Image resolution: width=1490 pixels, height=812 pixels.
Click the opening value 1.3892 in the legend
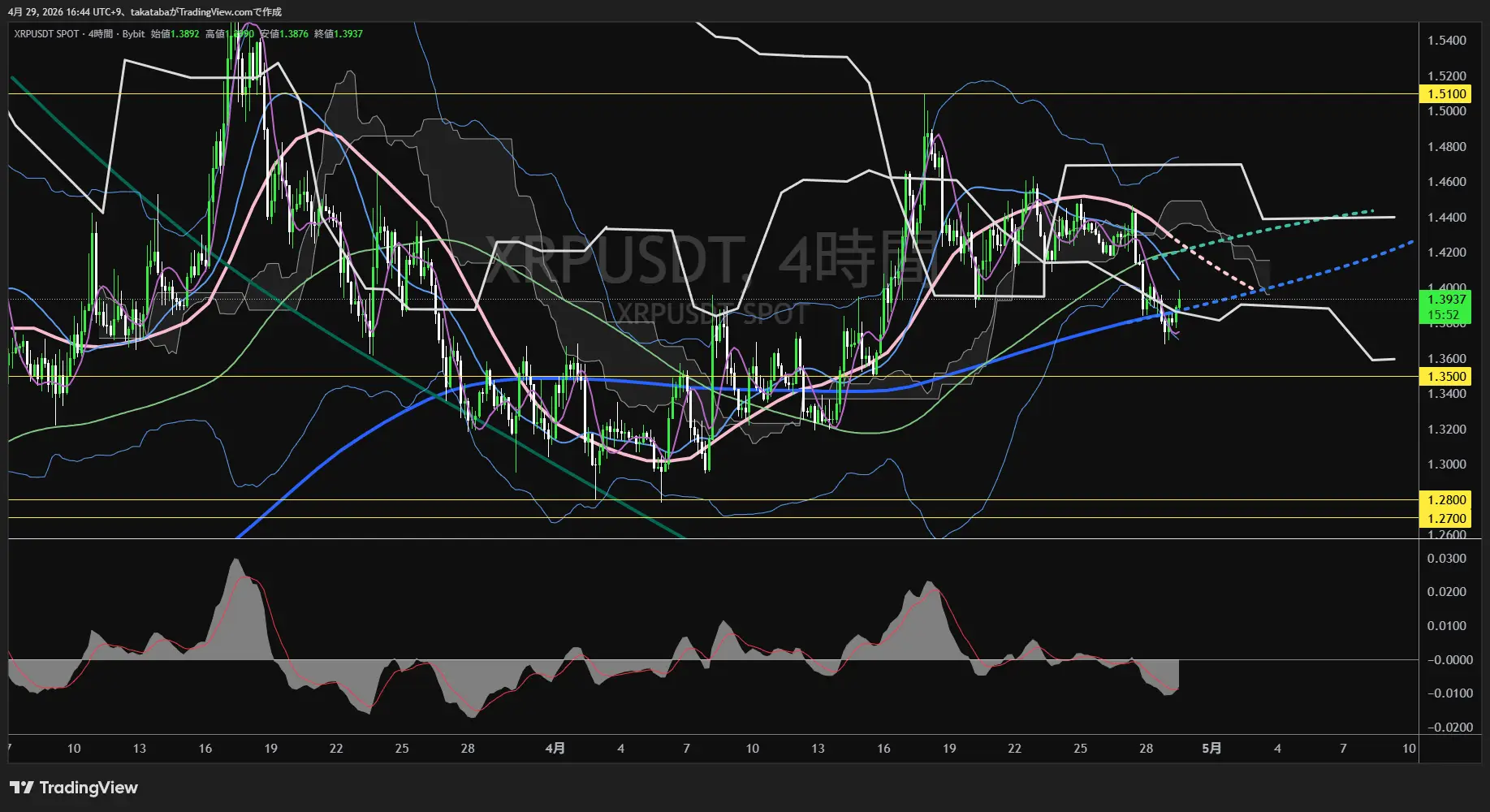pos(184,34)
